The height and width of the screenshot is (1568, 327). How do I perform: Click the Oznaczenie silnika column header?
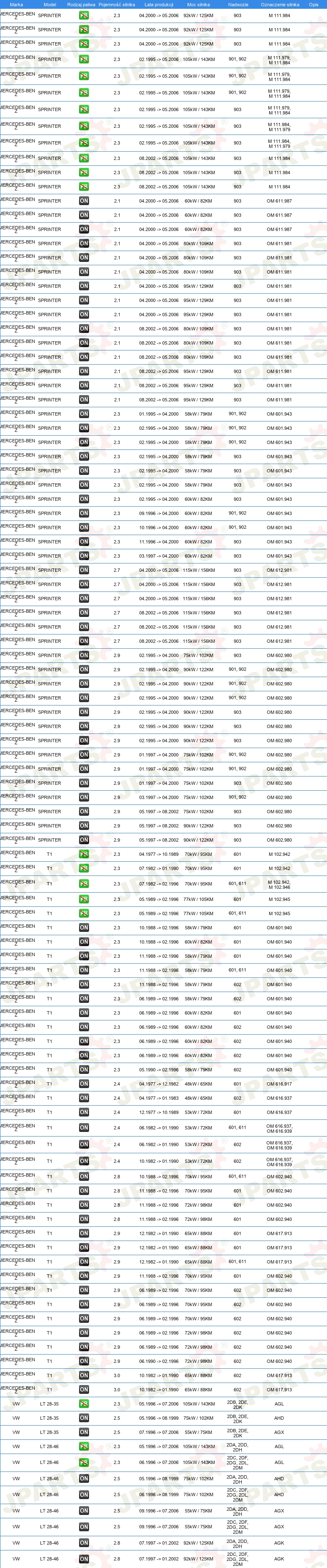coord(279,4)
